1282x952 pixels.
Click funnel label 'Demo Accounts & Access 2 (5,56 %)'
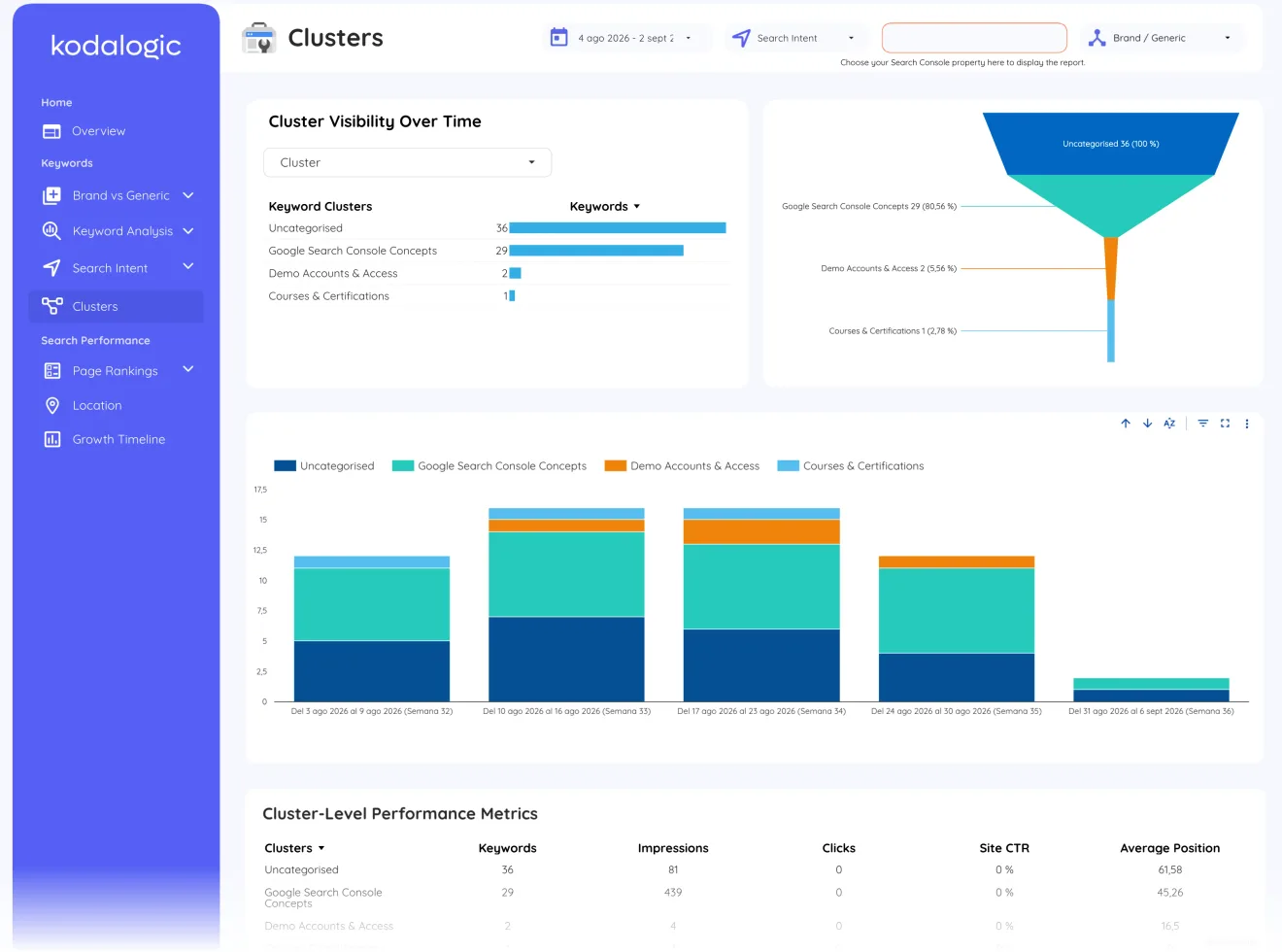[889, 269]
